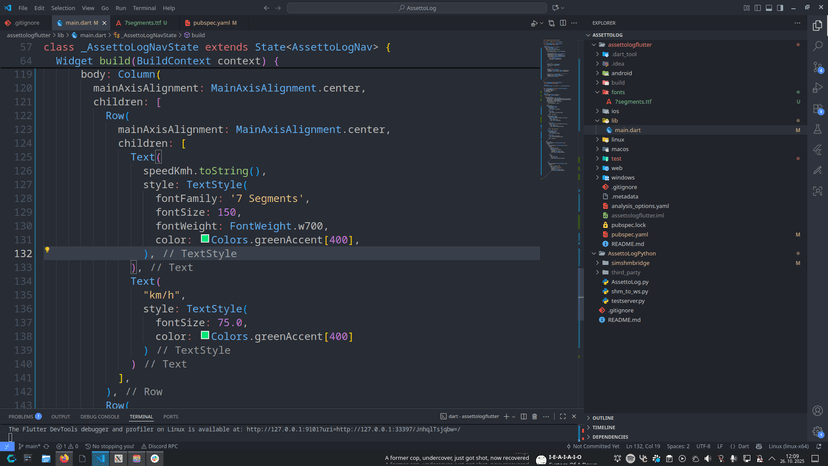Click the split editor icon
828x466 pixels.
563,23
